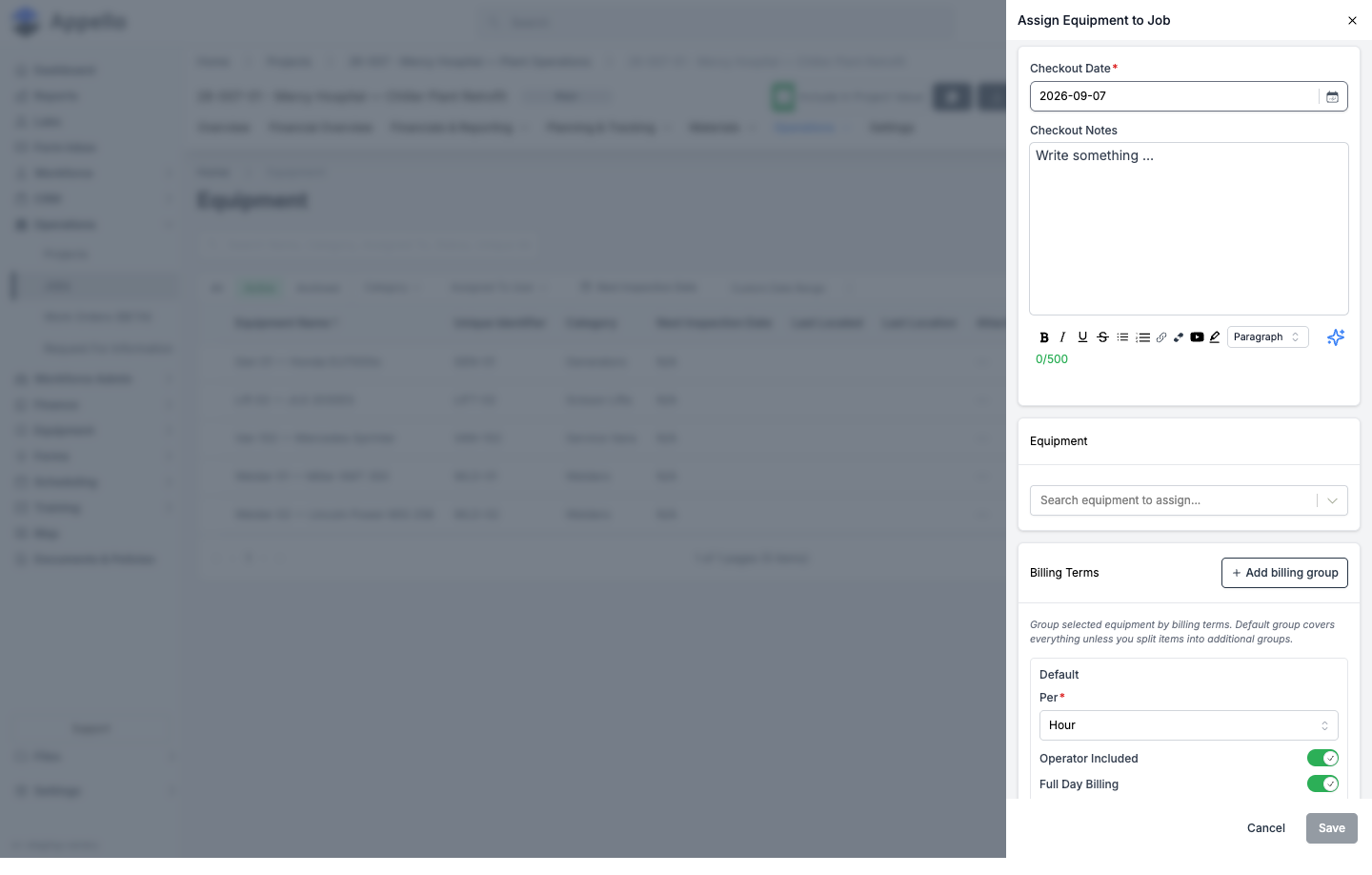Open the Paragraph style dropdown
The image size is (1372, 875).
point(1267,337)
